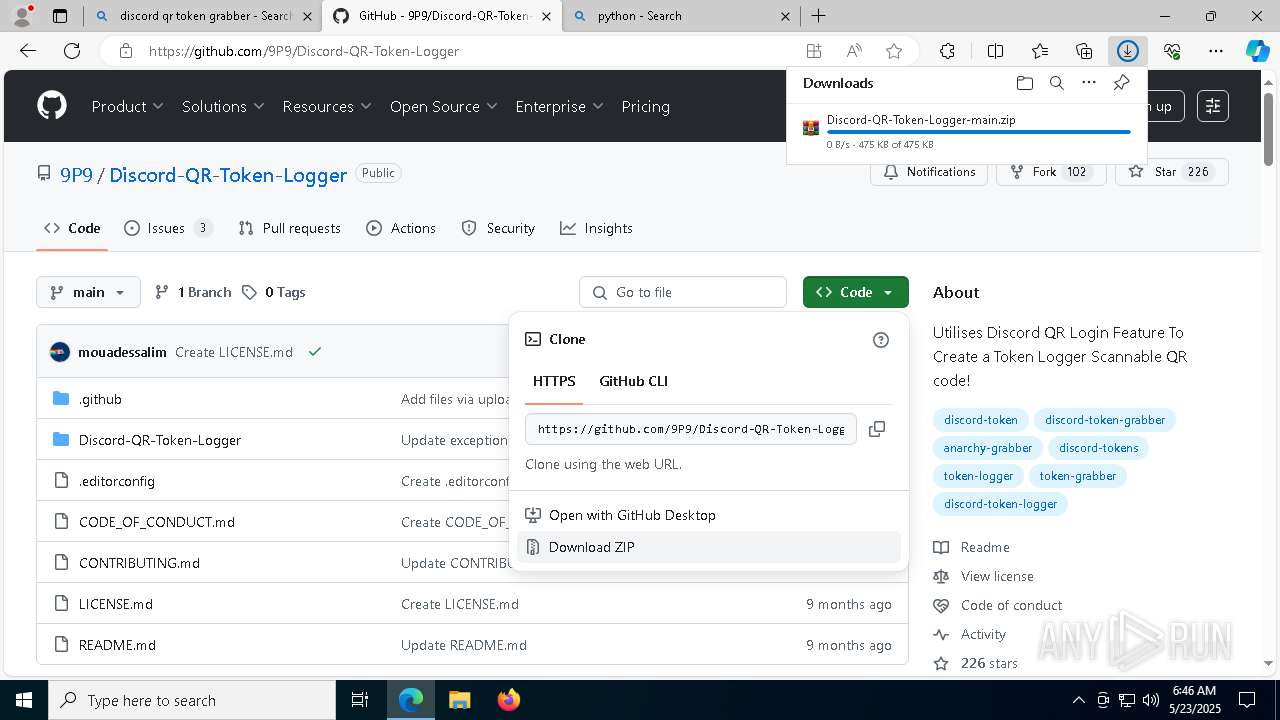Image resolution: width=1280 pixels, height=720 pixels.
Task: Show hidden system tray icons chevron
Action: click(x=1078, y=700)
